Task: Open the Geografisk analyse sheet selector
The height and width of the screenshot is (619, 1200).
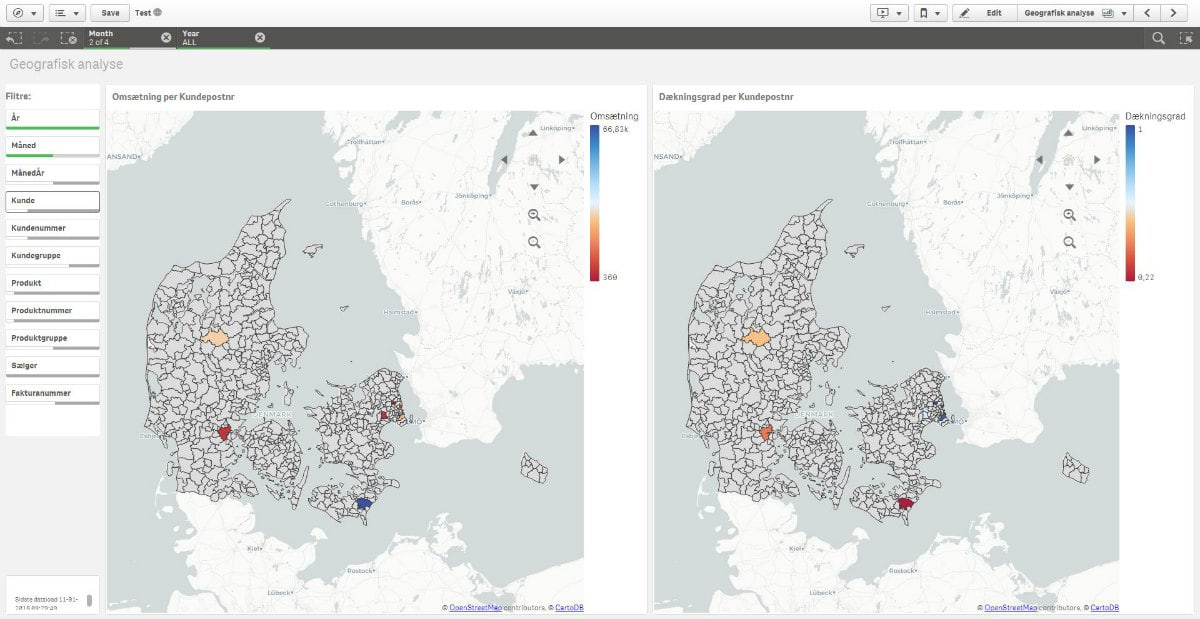Action: click(x=1075, y=13)
